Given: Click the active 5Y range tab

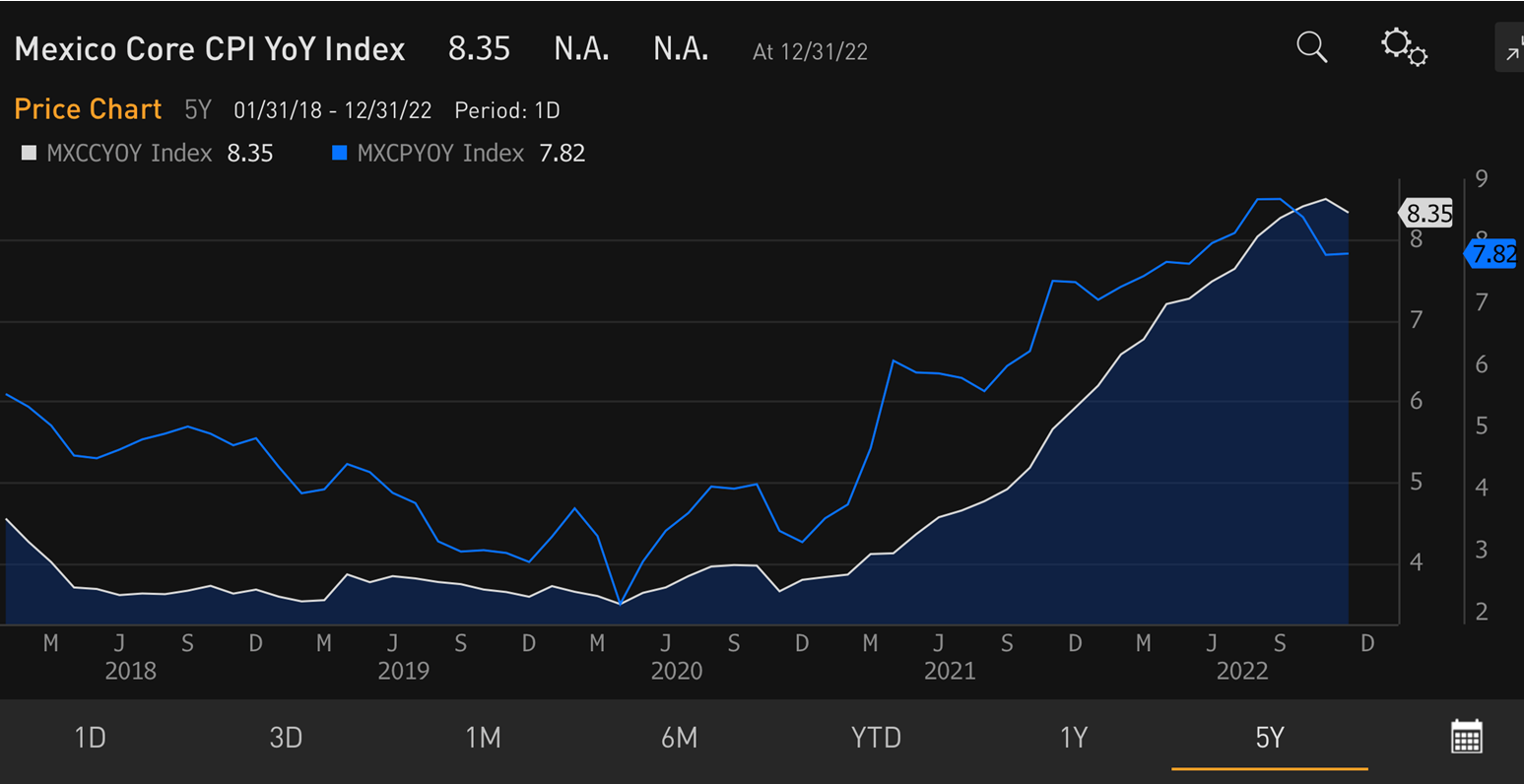Looking at the screenshot, I should tap(1269, 738).
